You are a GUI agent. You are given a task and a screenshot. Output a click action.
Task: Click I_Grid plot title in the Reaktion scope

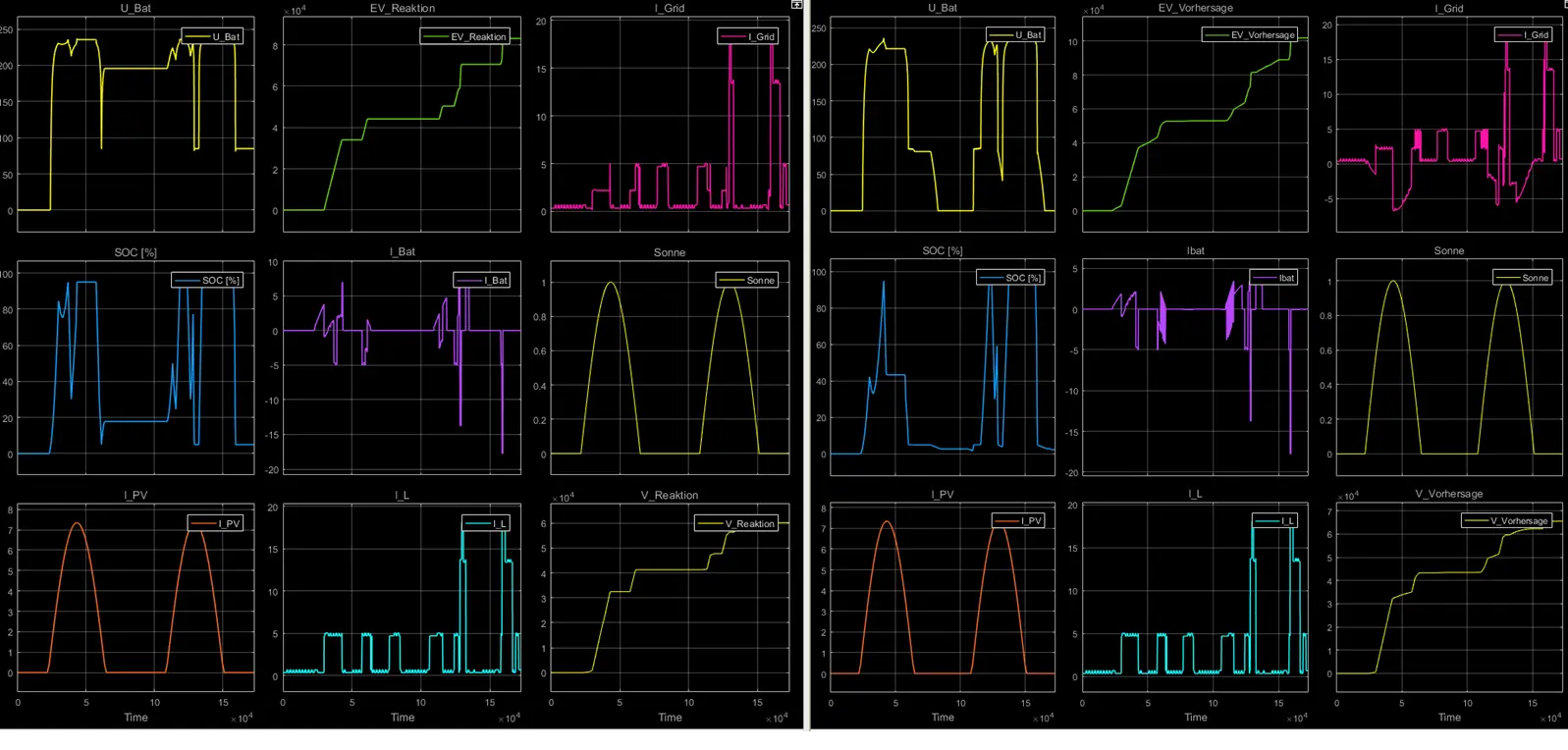(670, 8)
